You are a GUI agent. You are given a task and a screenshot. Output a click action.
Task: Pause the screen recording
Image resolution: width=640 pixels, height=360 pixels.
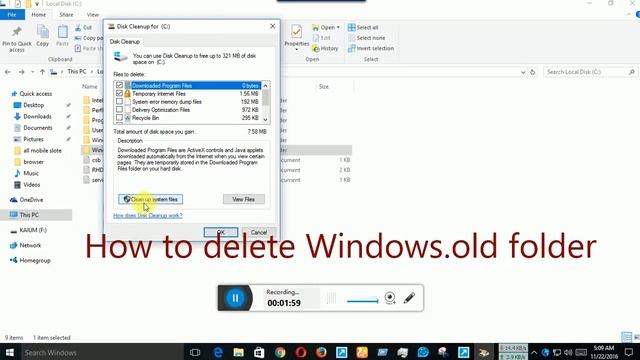235,298
